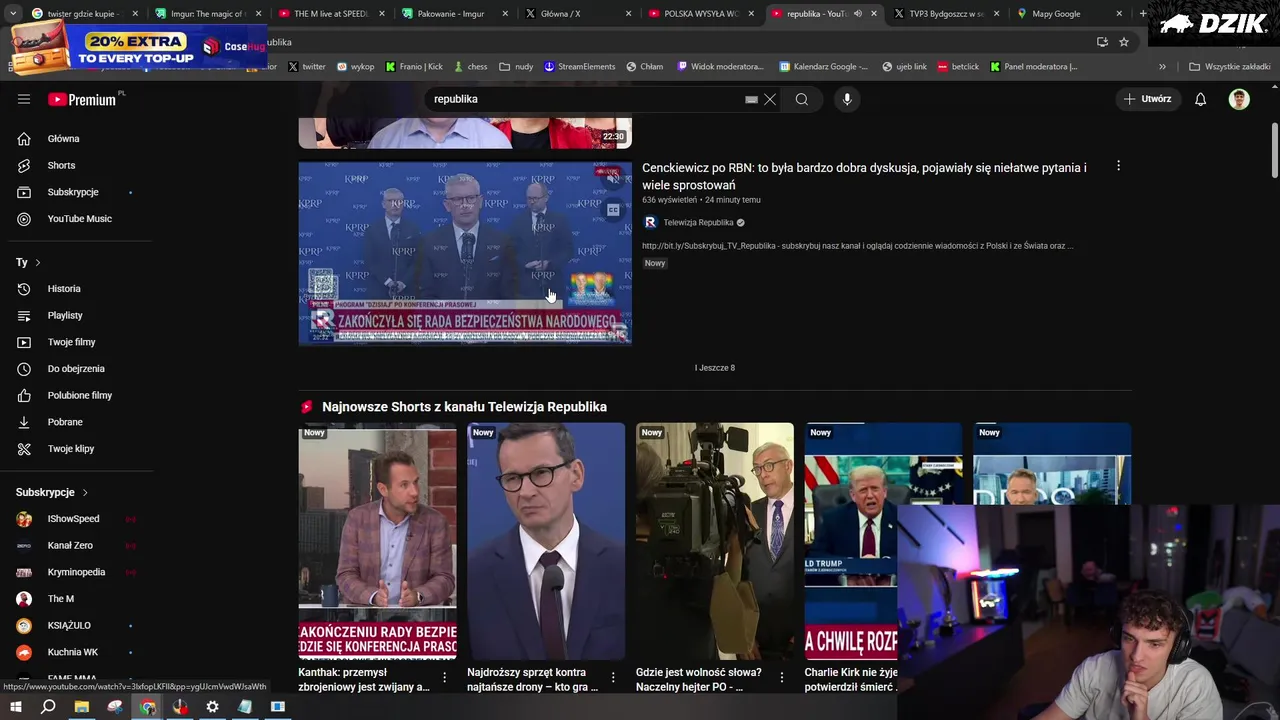Open Subskrypcje in the sidebar
Image resolution: width=1280 pixels, height=720 pixels.
pyautogui.click(x=73, y=192)
